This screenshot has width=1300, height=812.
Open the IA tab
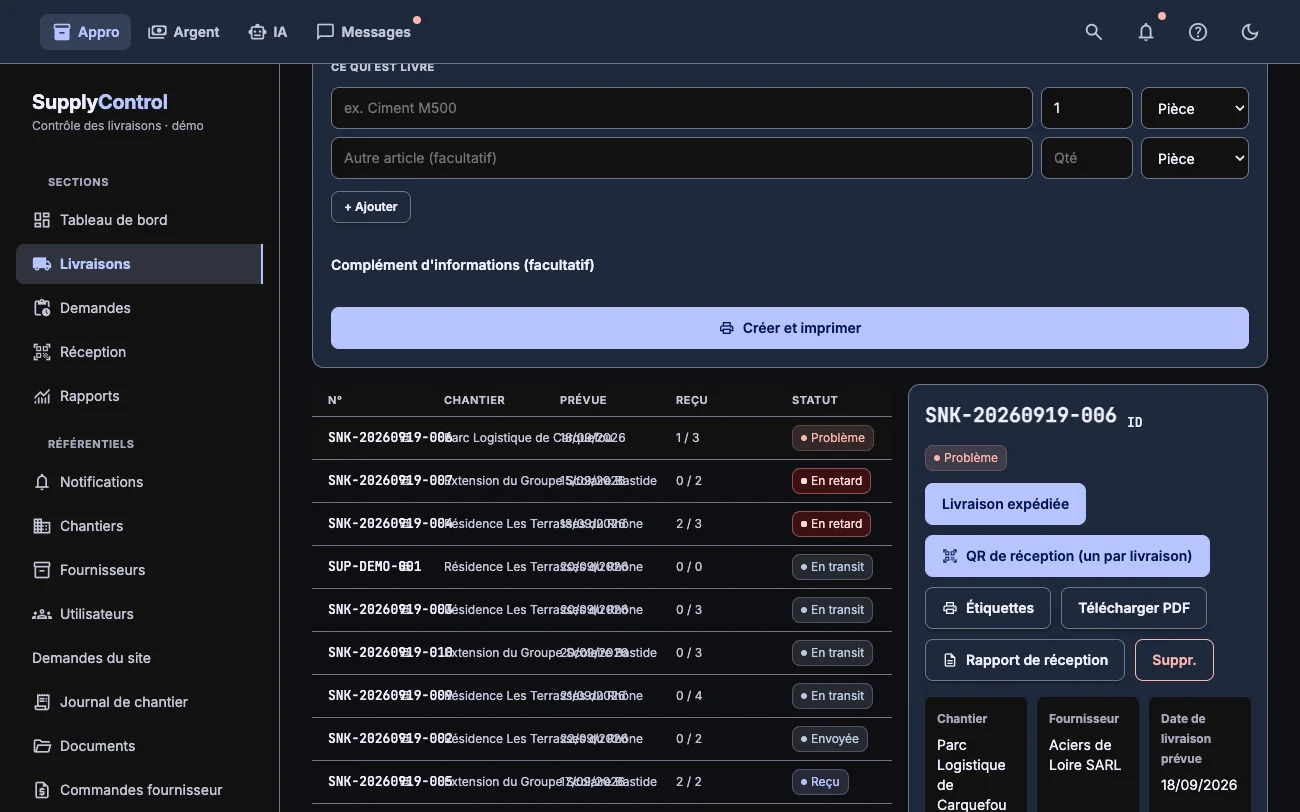(268, 32)
